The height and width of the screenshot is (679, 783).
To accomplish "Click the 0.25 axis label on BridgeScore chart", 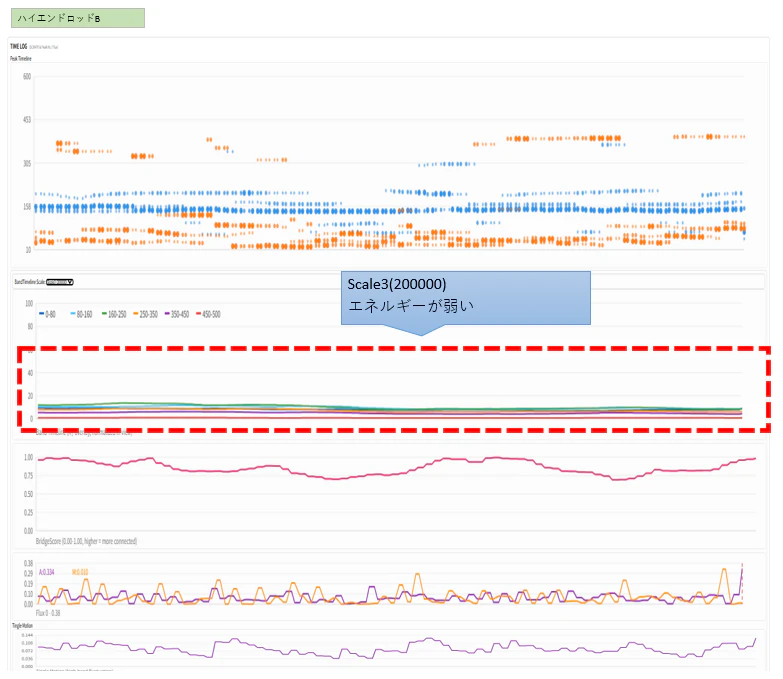I will [28, 513].
